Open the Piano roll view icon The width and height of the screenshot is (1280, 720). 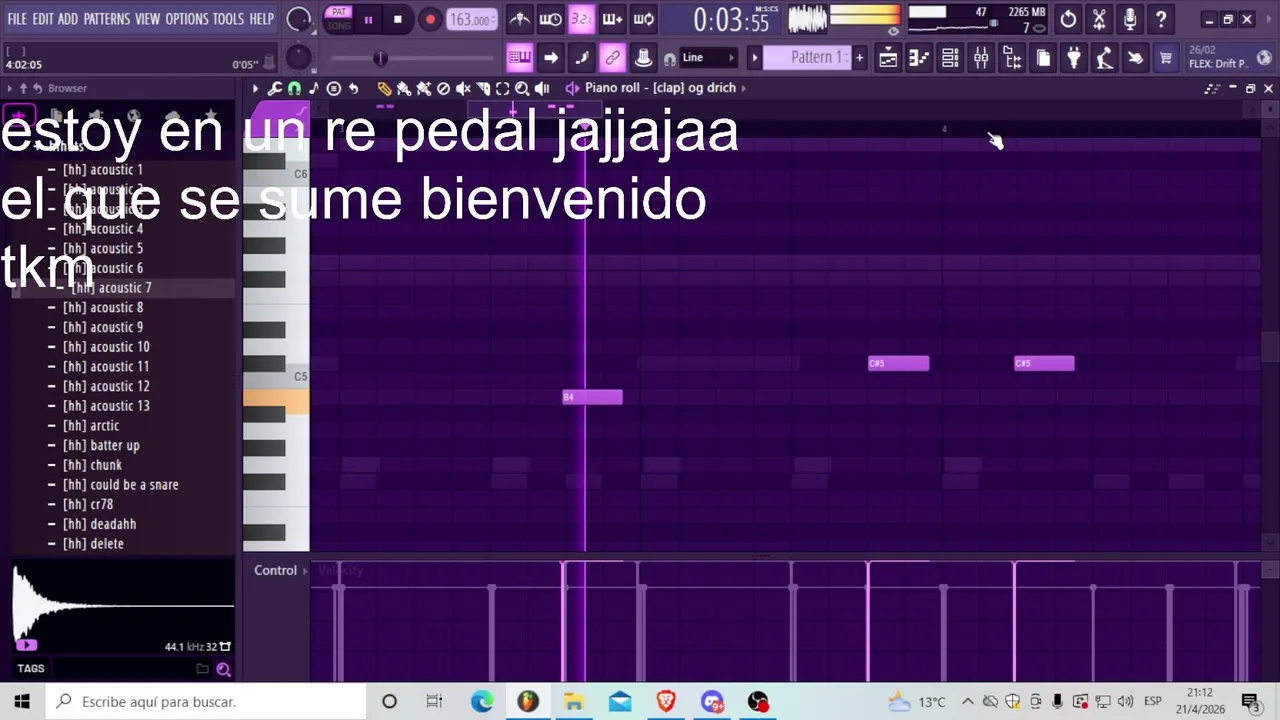coord(919,58)
